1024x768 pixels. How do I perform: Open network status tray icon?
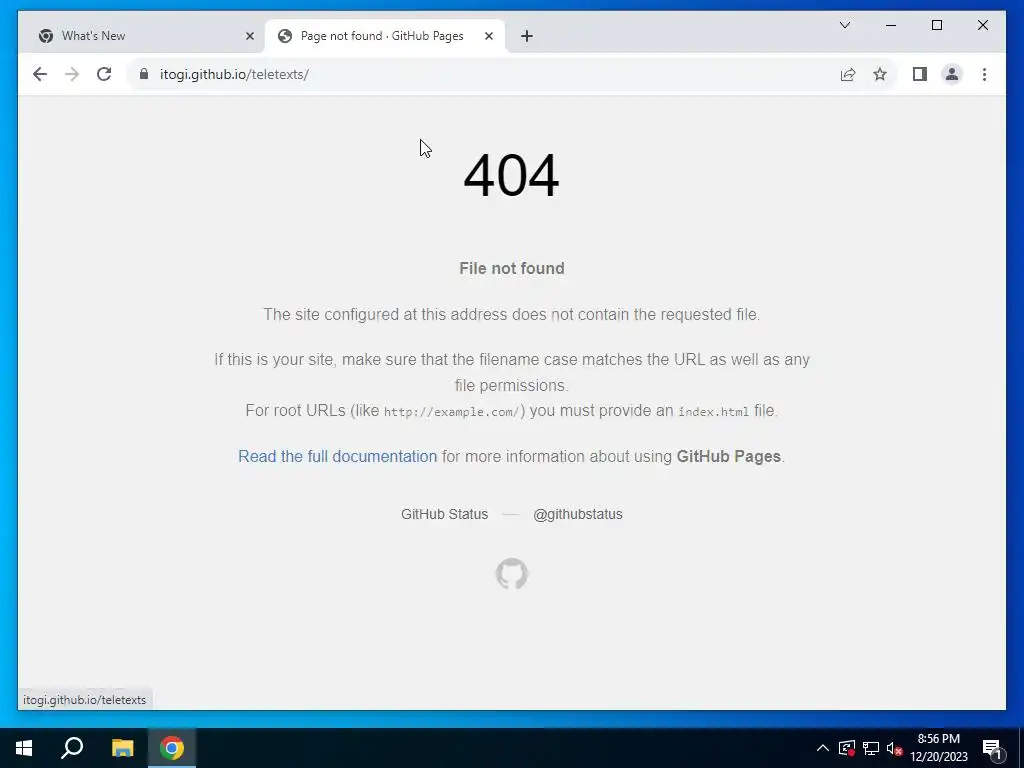click(x=871, y=748)
